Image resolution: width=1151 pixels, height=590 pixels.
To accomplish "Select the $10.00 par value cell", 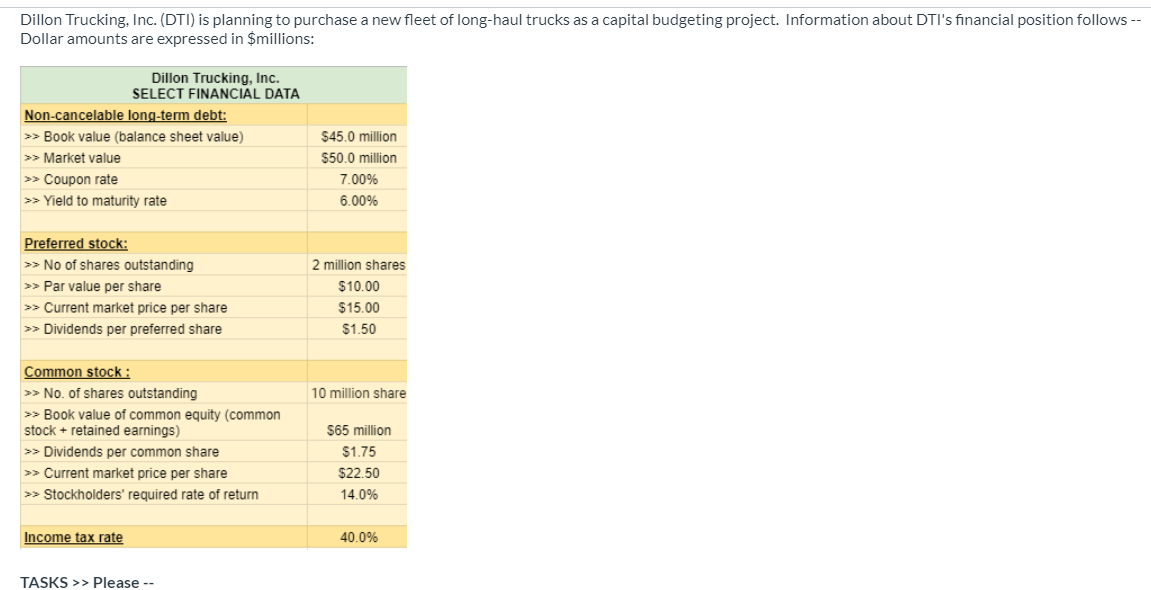I will point(358,287).
